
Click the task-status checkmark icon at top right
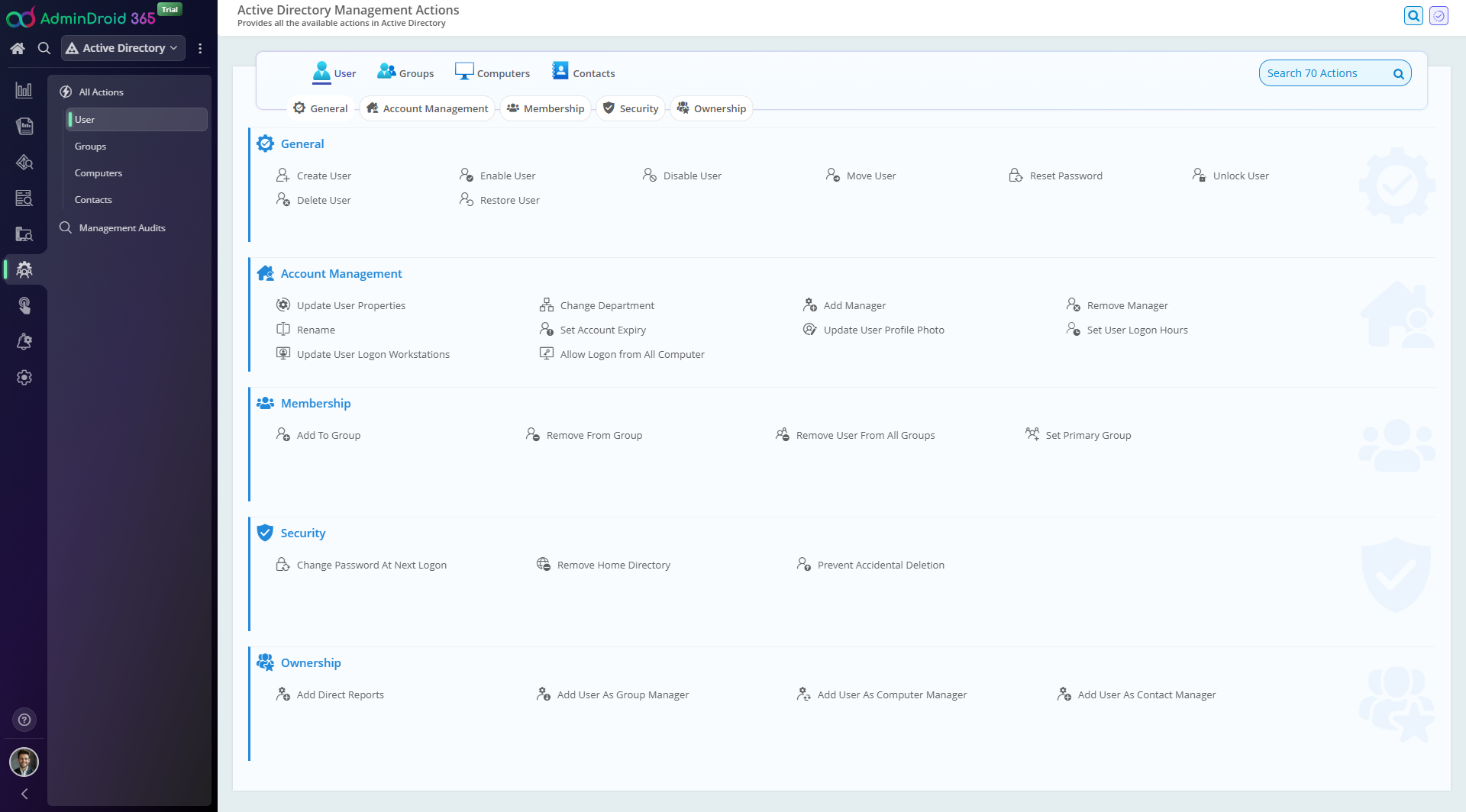click(x=1439, y=15)
